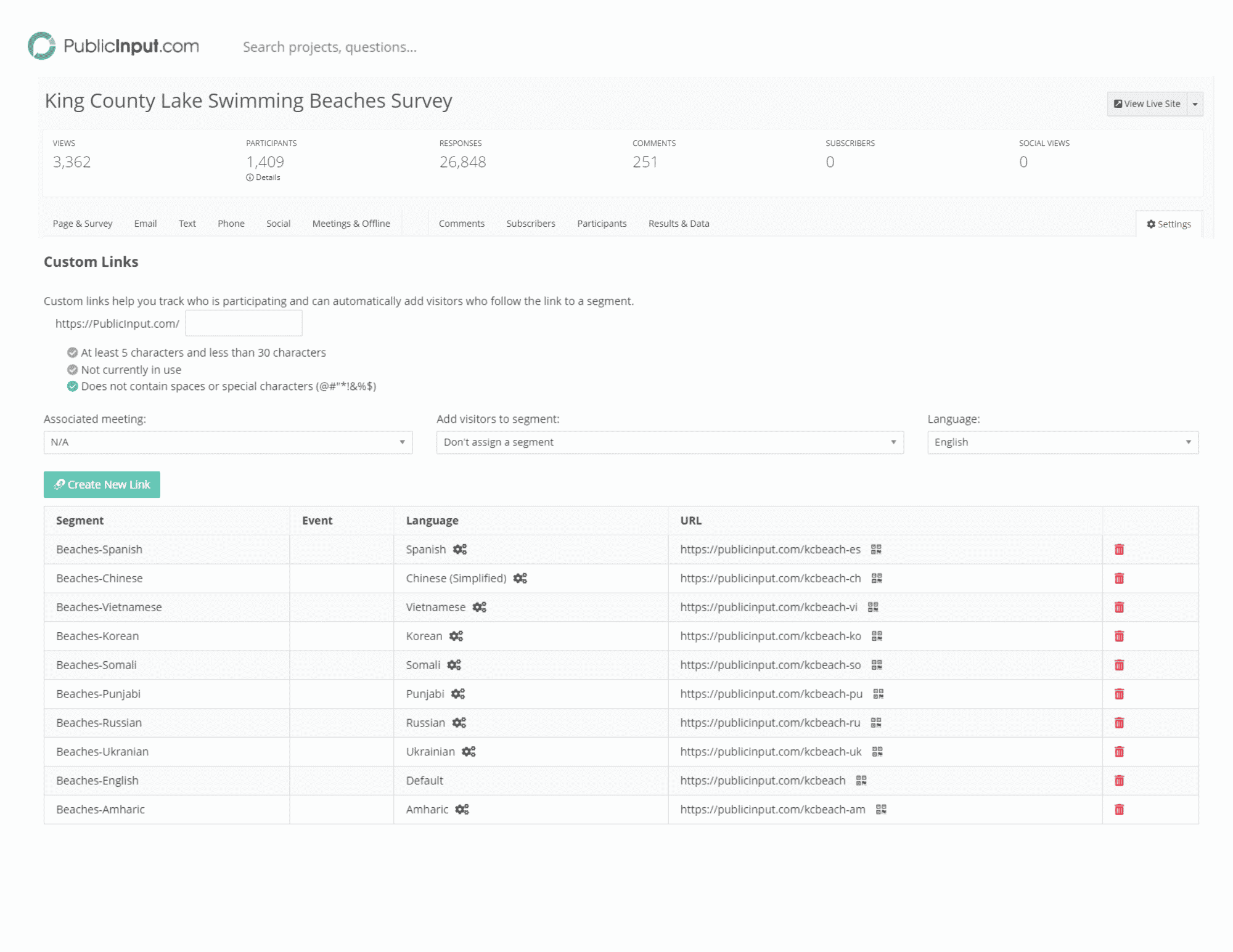Viewport: 1233px width, 952px height.
Task: Click trash icon for Beaches-English row
Action: pyautogui.click(x=1119, y=781)
